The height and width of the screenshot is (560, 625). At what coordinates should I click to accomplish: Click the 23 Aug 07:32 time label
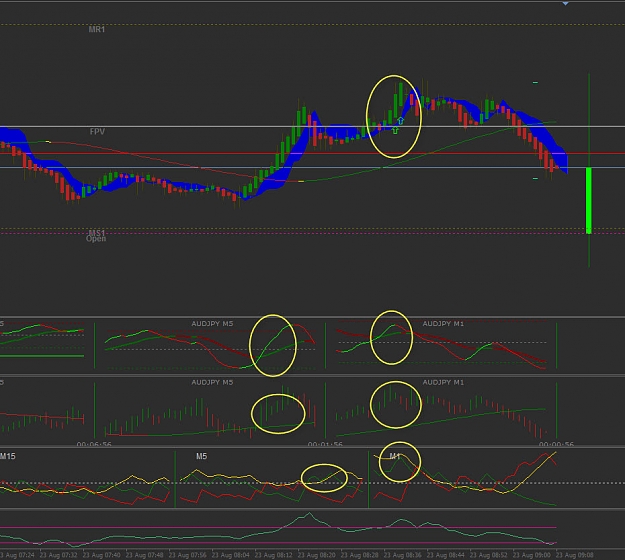[x=58, y=554]
